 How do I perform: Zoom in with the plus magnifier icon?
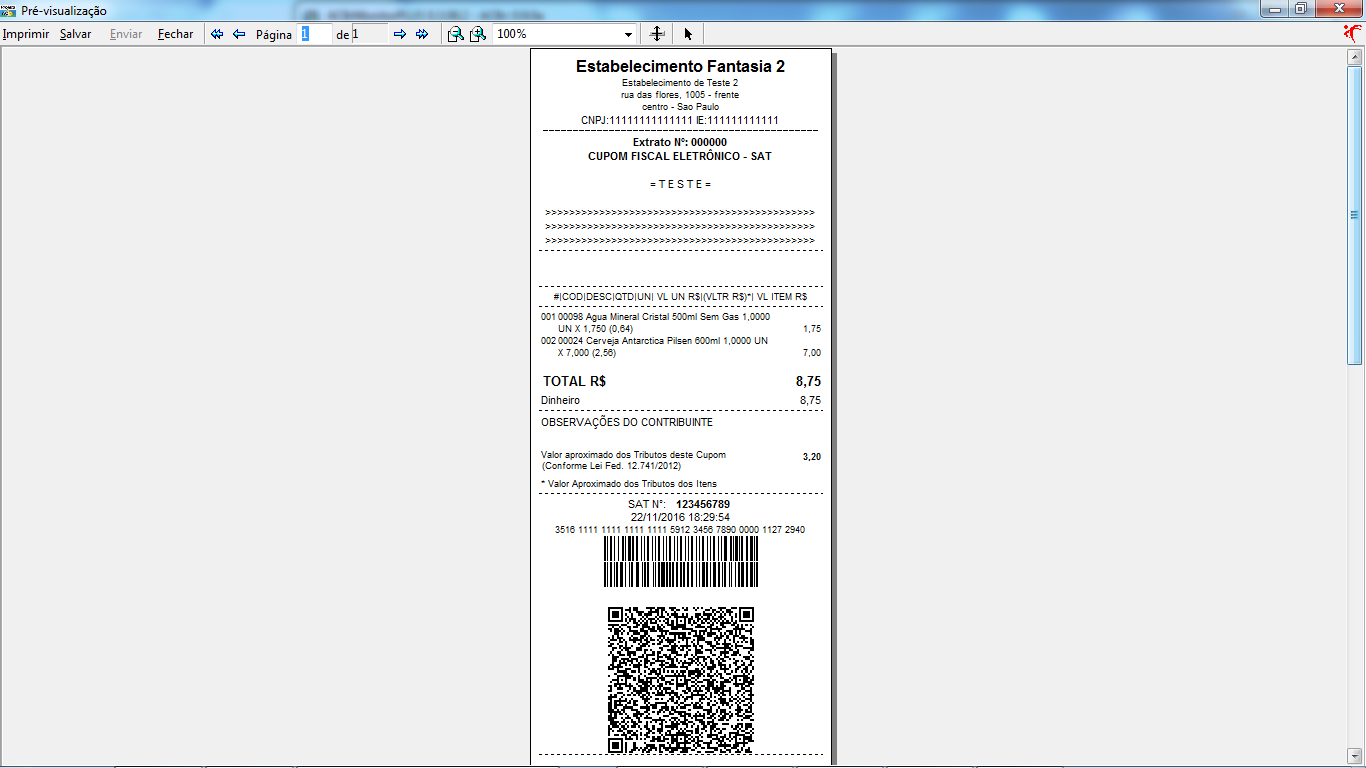(478, 34)
